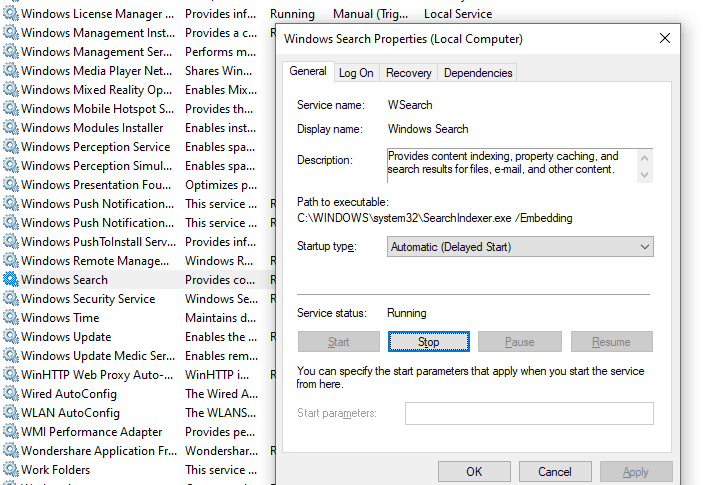Select the Windows Security Service name
Screen dimensions: 712x485
[88, 299]
